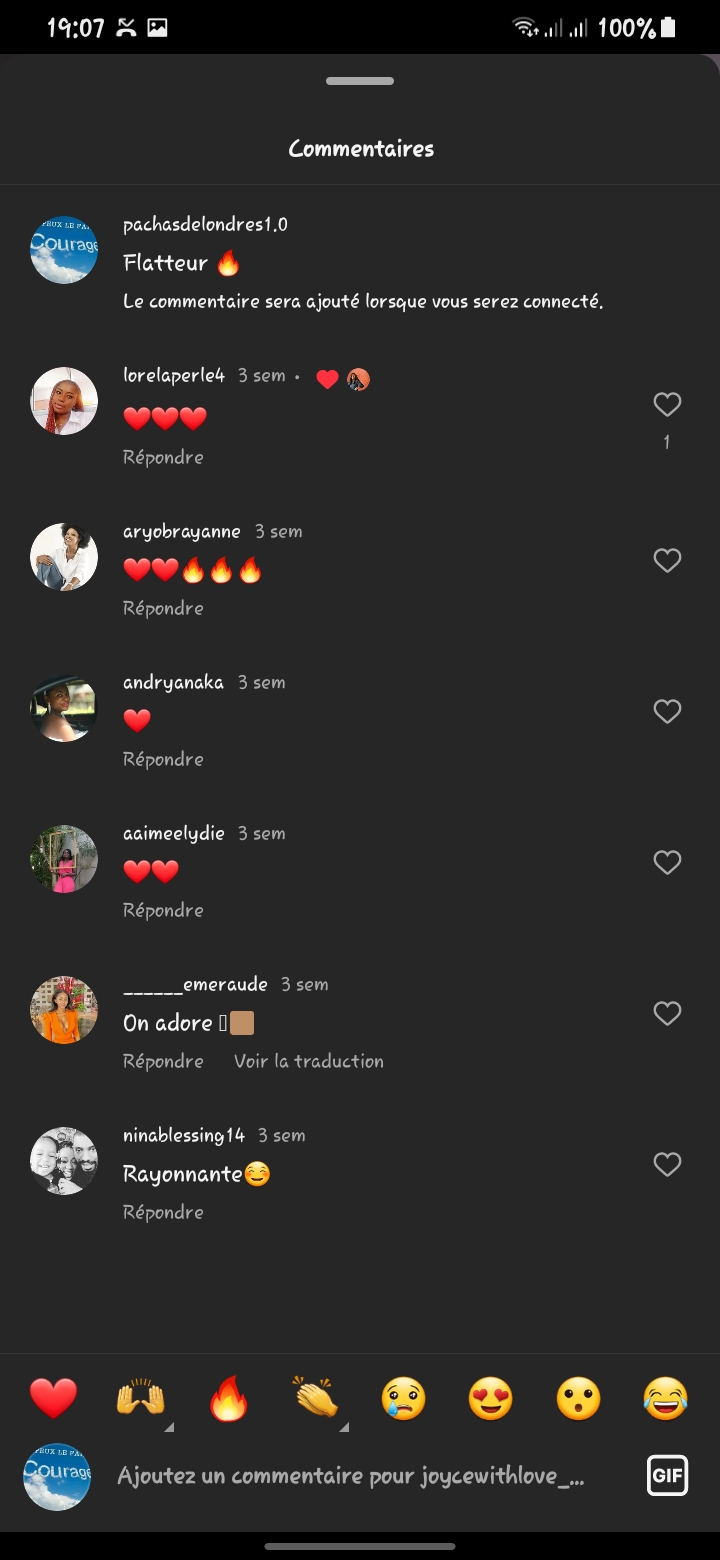720x1560 pixels.
Task: Like andryanaka's comment heart icon
Action: [667, 711]
